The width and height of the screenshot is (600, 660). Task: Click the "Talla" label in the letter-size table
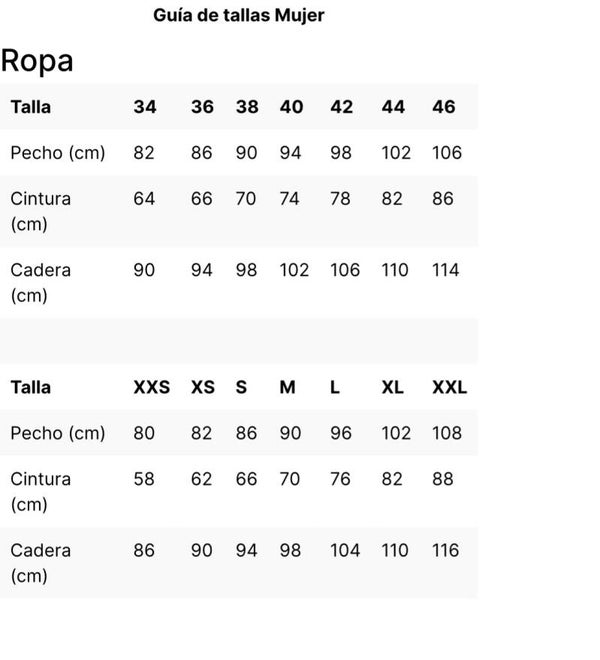pos(30,387)
